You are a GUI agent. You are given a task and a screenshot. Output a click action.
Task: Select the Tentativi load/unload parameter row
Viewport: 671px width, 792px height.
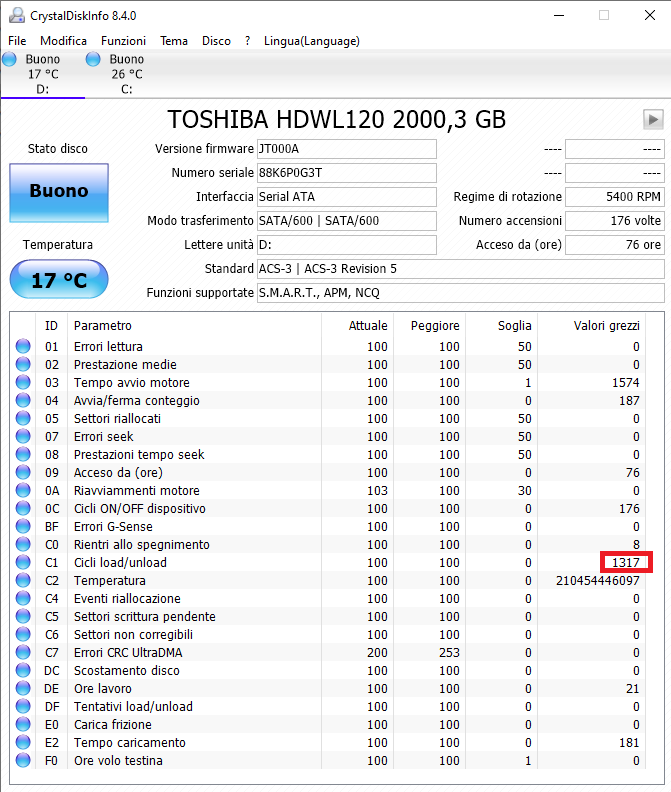[327, 706]
